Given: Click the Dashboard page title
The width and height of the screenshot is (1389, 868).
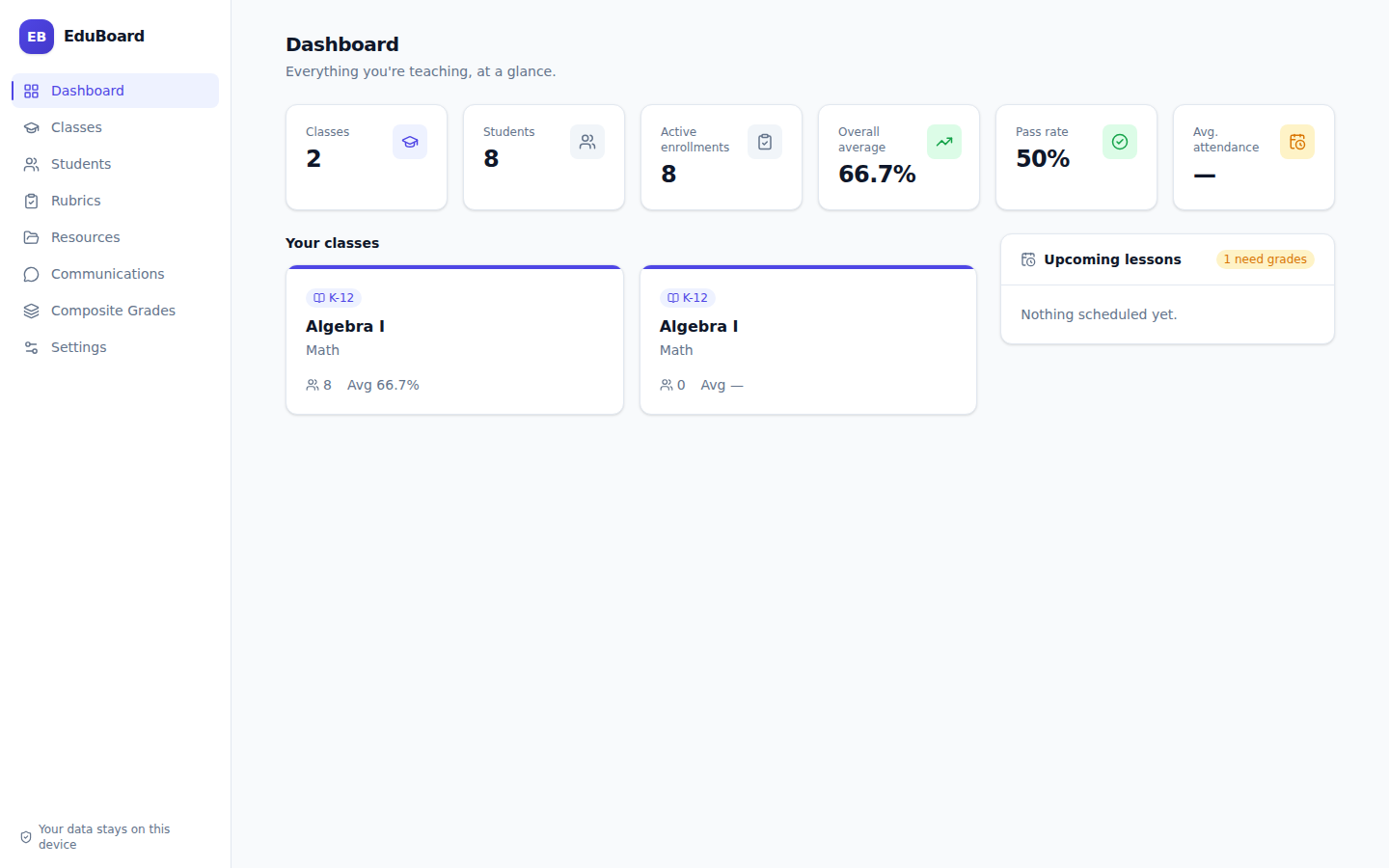Looking at the screenshot, I should (x=342, y=44).
